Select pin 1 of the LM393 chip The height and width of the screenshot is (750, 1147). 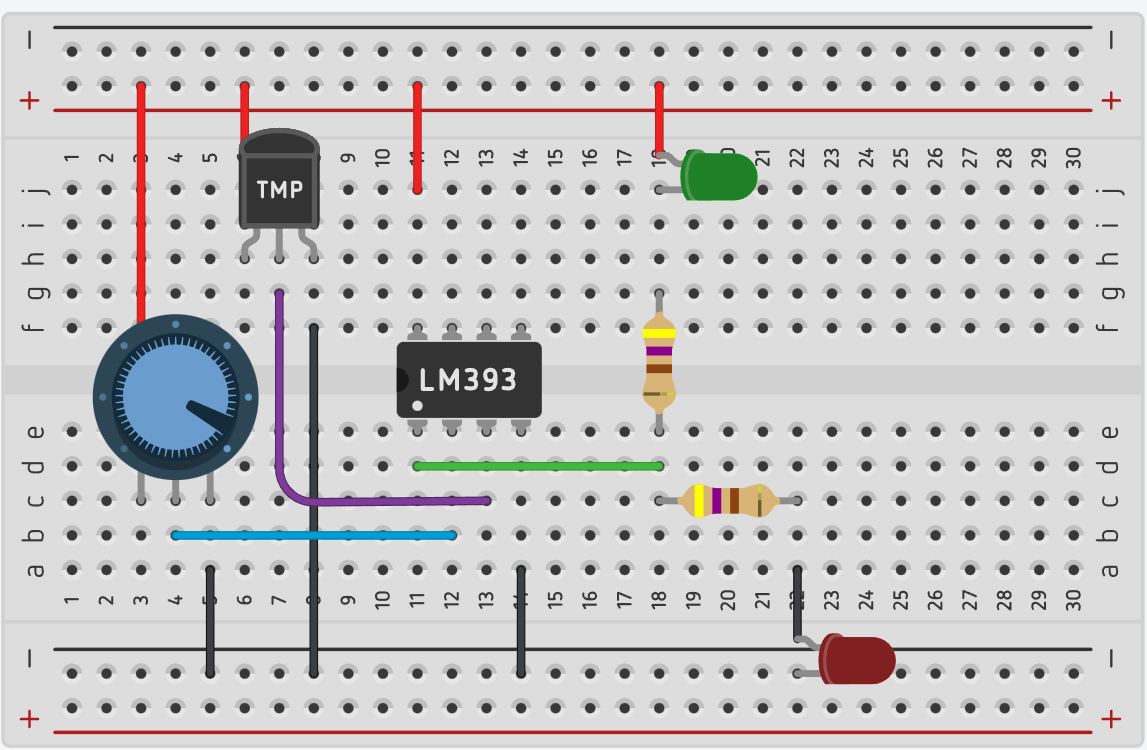[x=415, y=432]
